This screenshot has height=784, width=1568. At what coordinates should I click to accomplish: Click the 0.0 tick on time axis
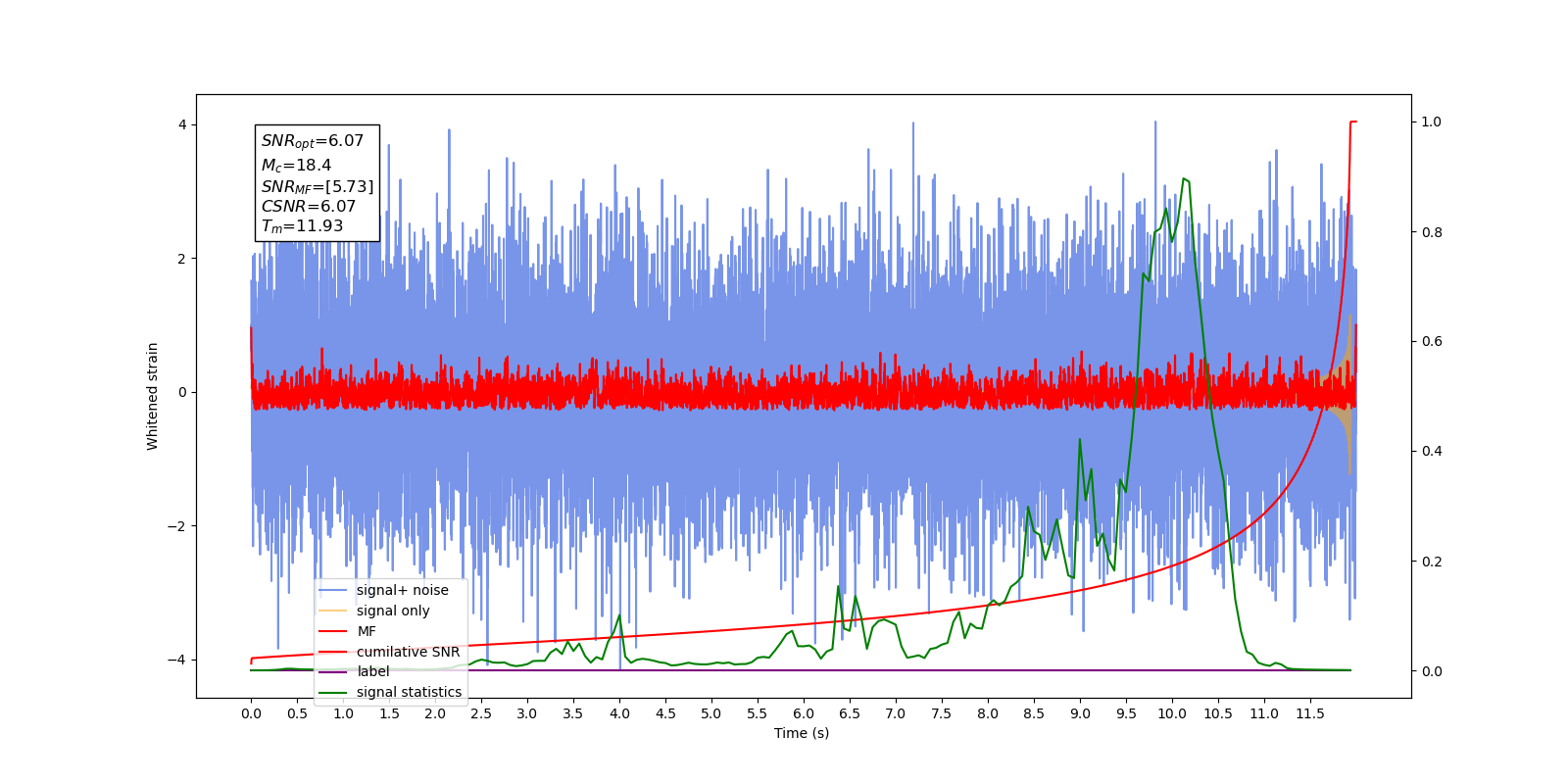pyautogui.click(x=251, y=713)
